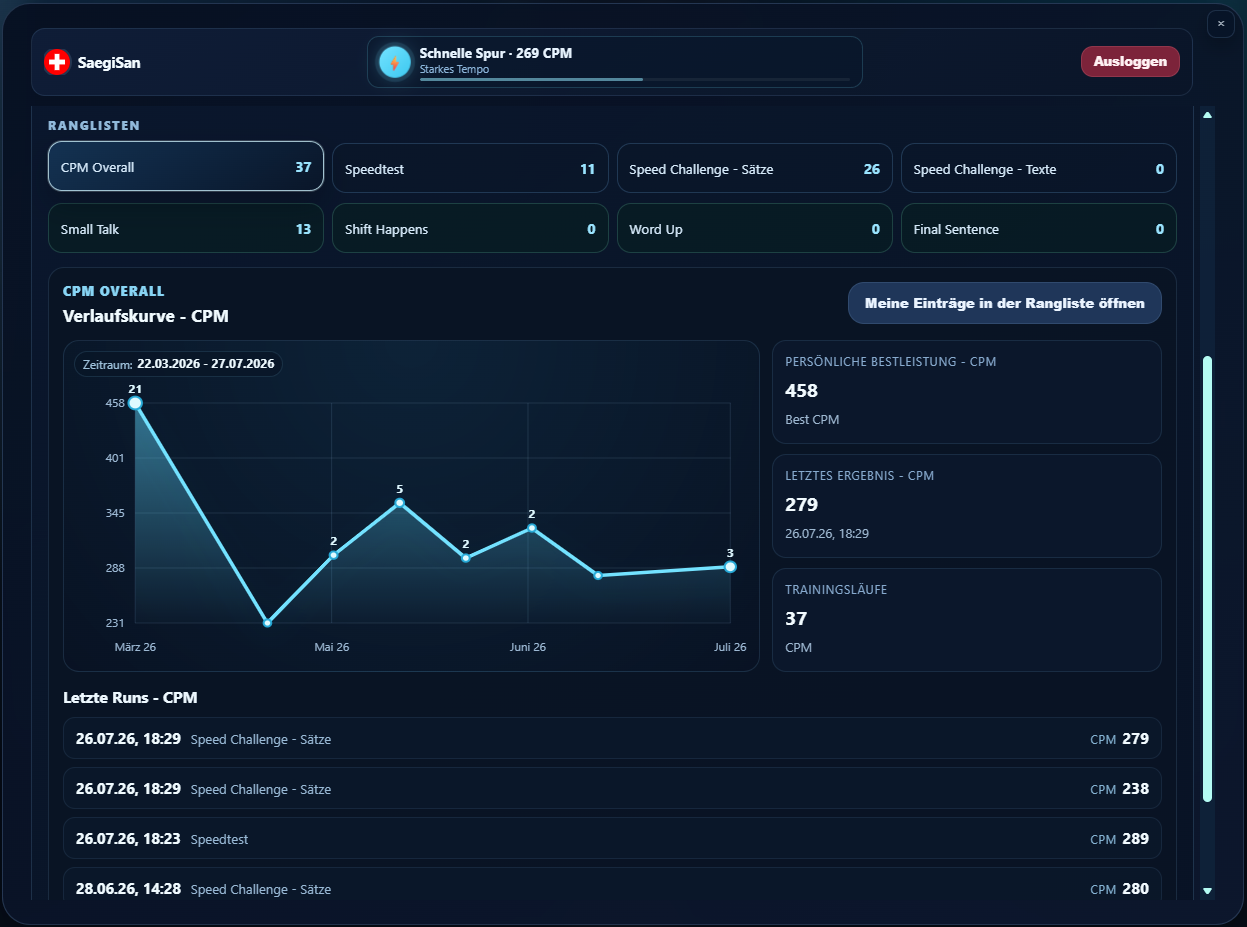This screenshot has height=927, width=1247.
Task: Click the SaegiSan username
Action: (x=109, y=62)
